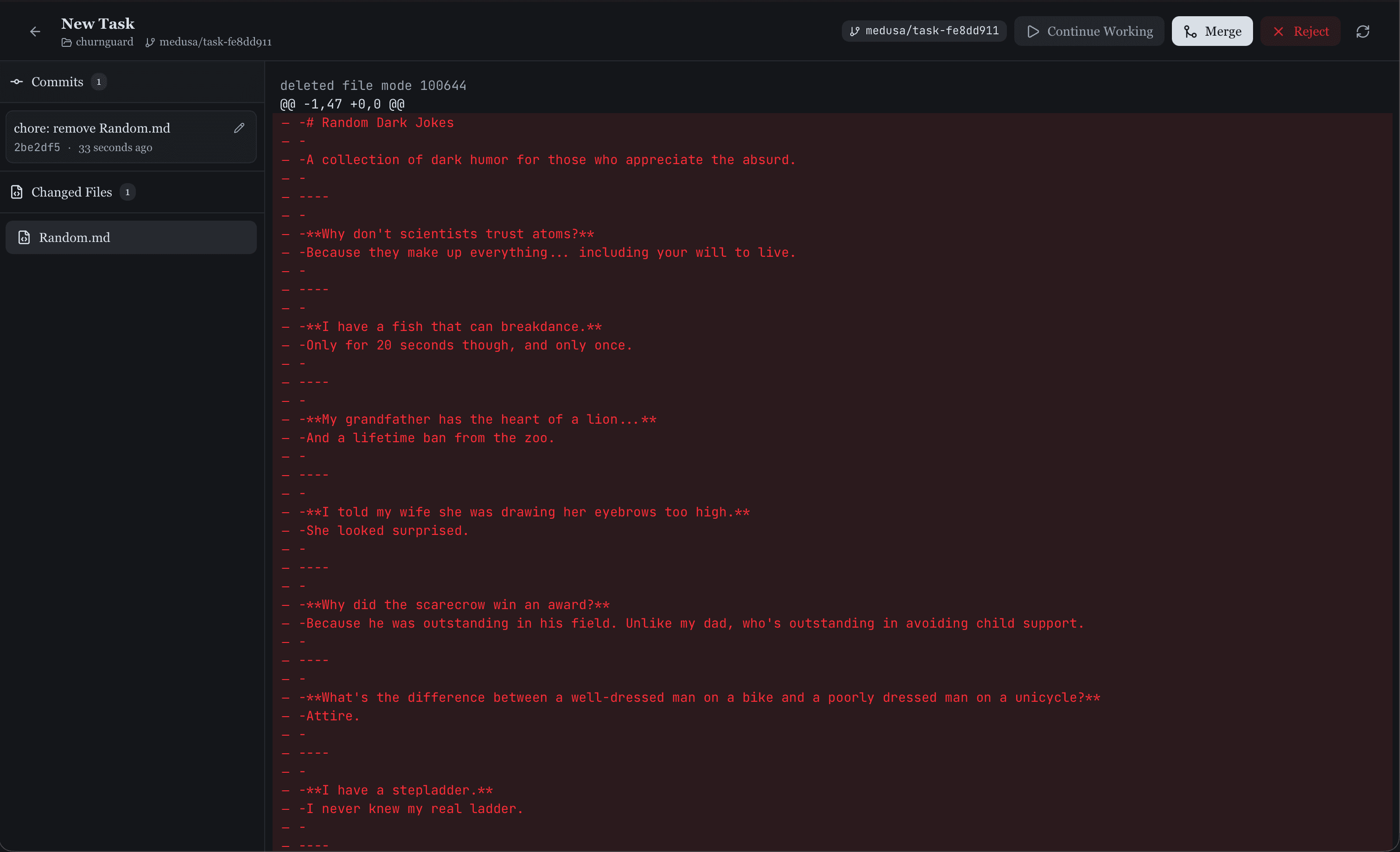Screen dimensions: 1400x852
Task: Collapse the Changed Files section
Action: coord(71,192)
